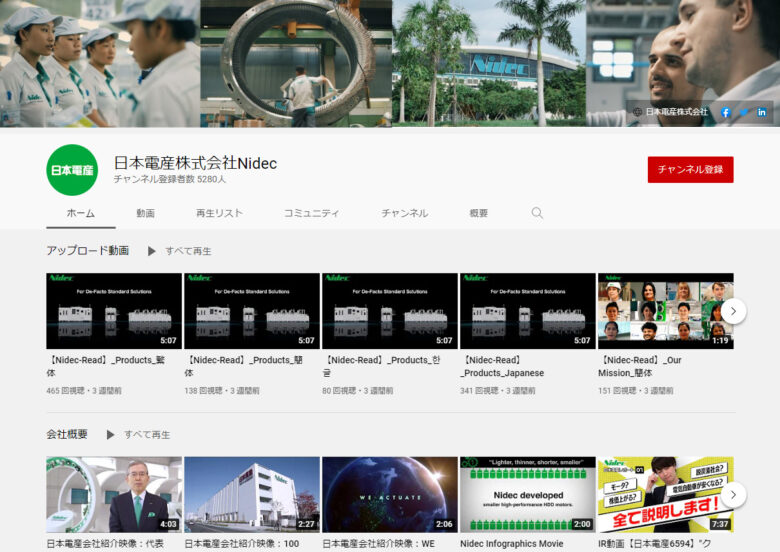Play the Nidec developed infographic thumbnail
Viewport: 780px width, 552px height.
(x=527, y=495)
